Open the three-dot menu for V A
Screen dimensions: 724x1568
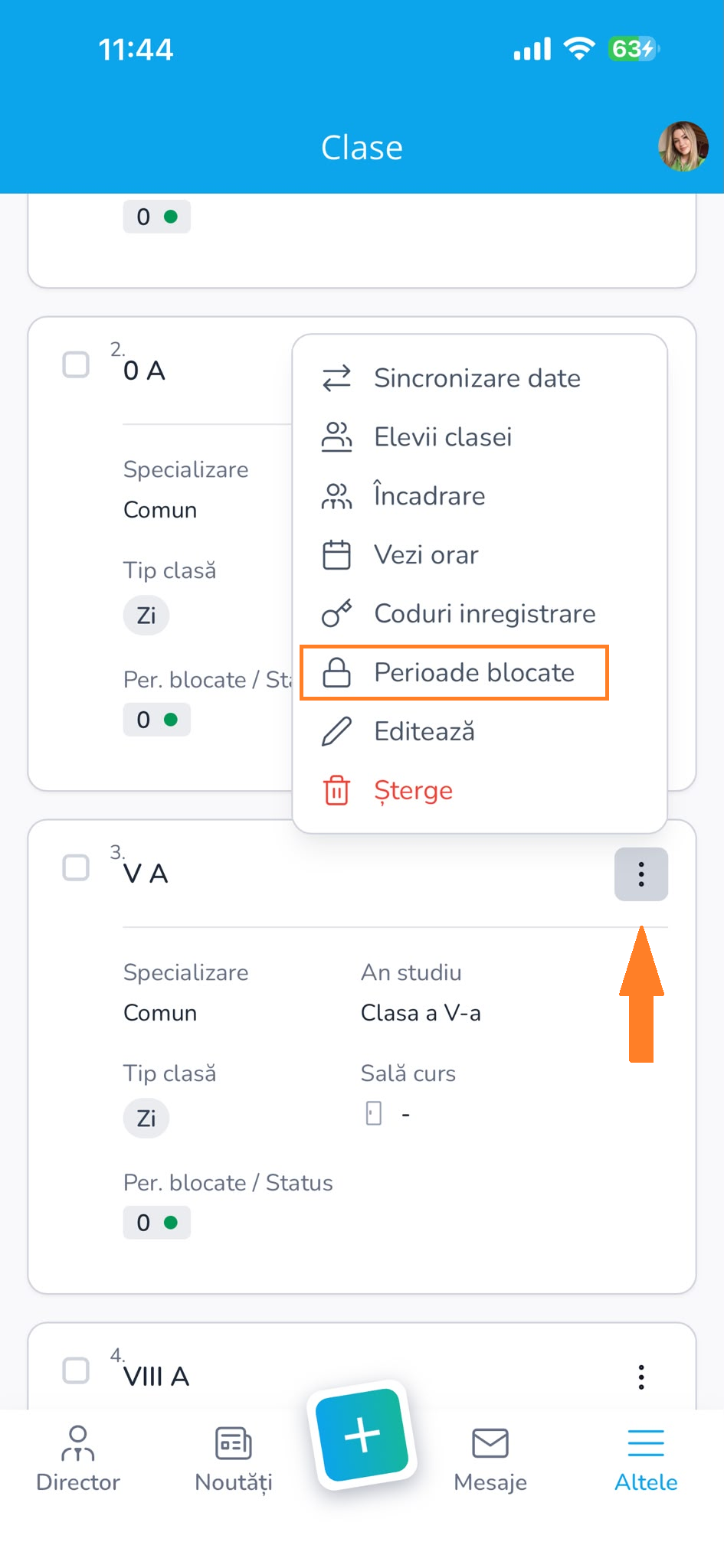click(x=641, y=874)
